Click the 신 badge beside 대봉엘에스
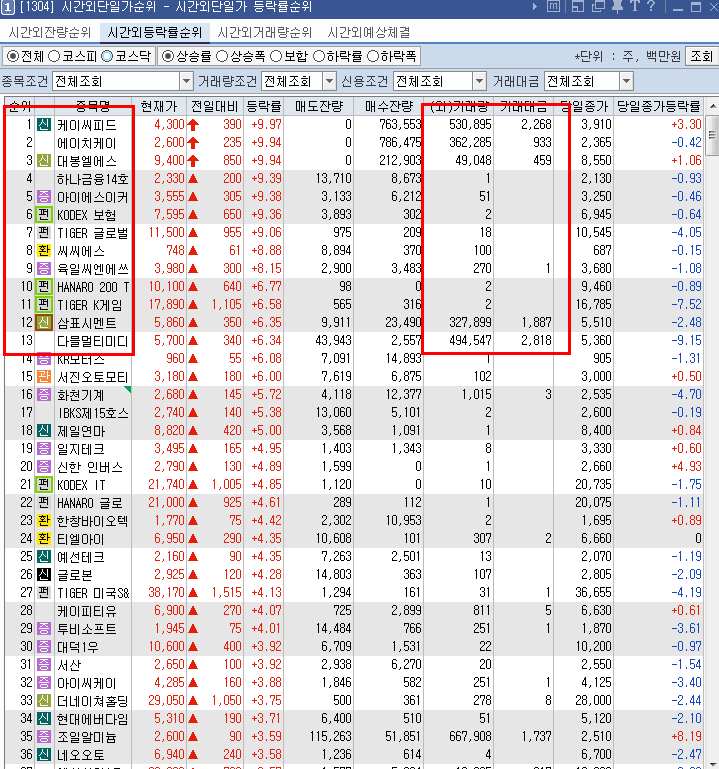This screenshot has width=719, height=769. tap(44, 160)
